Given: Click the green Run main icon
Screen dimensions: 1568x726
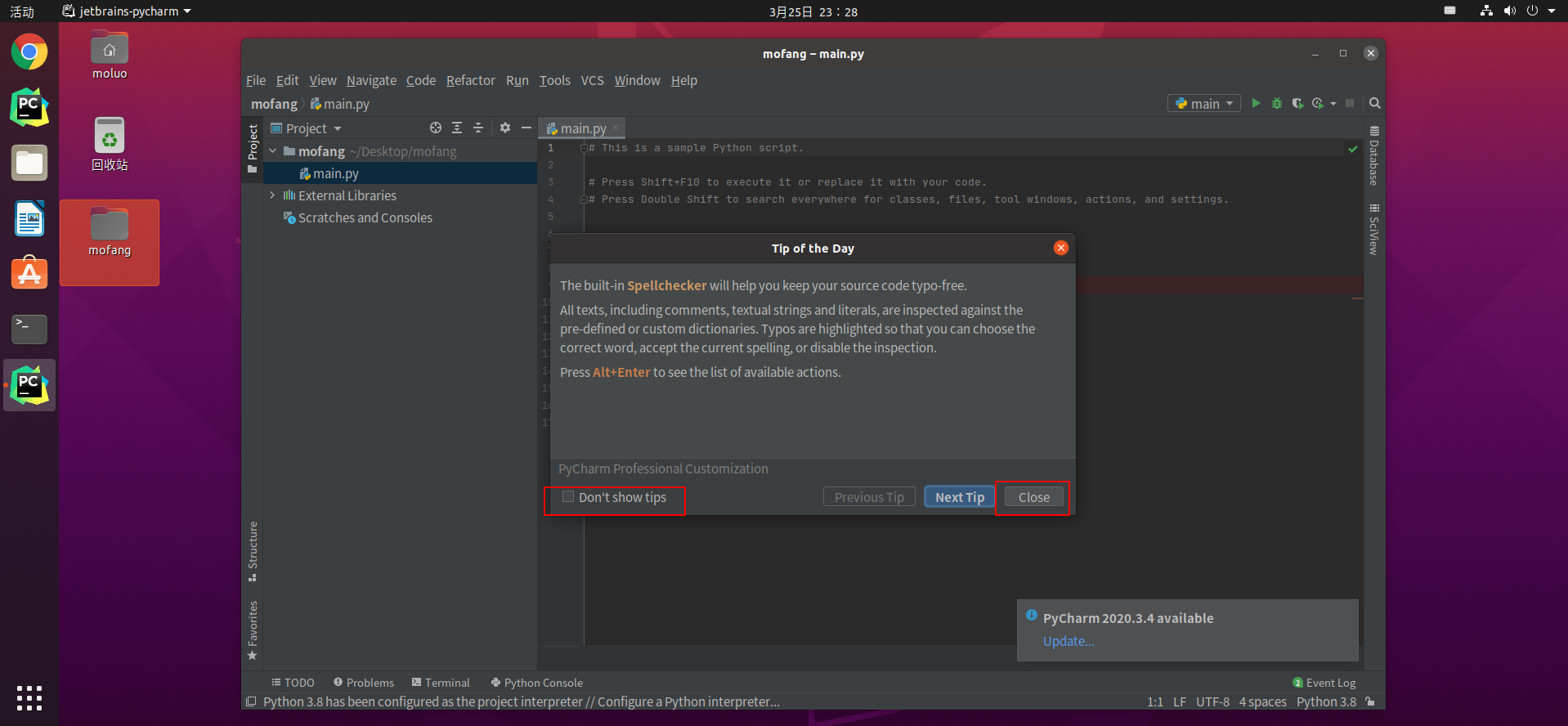Looking at the screenshot, I should tap(1256, 103).
